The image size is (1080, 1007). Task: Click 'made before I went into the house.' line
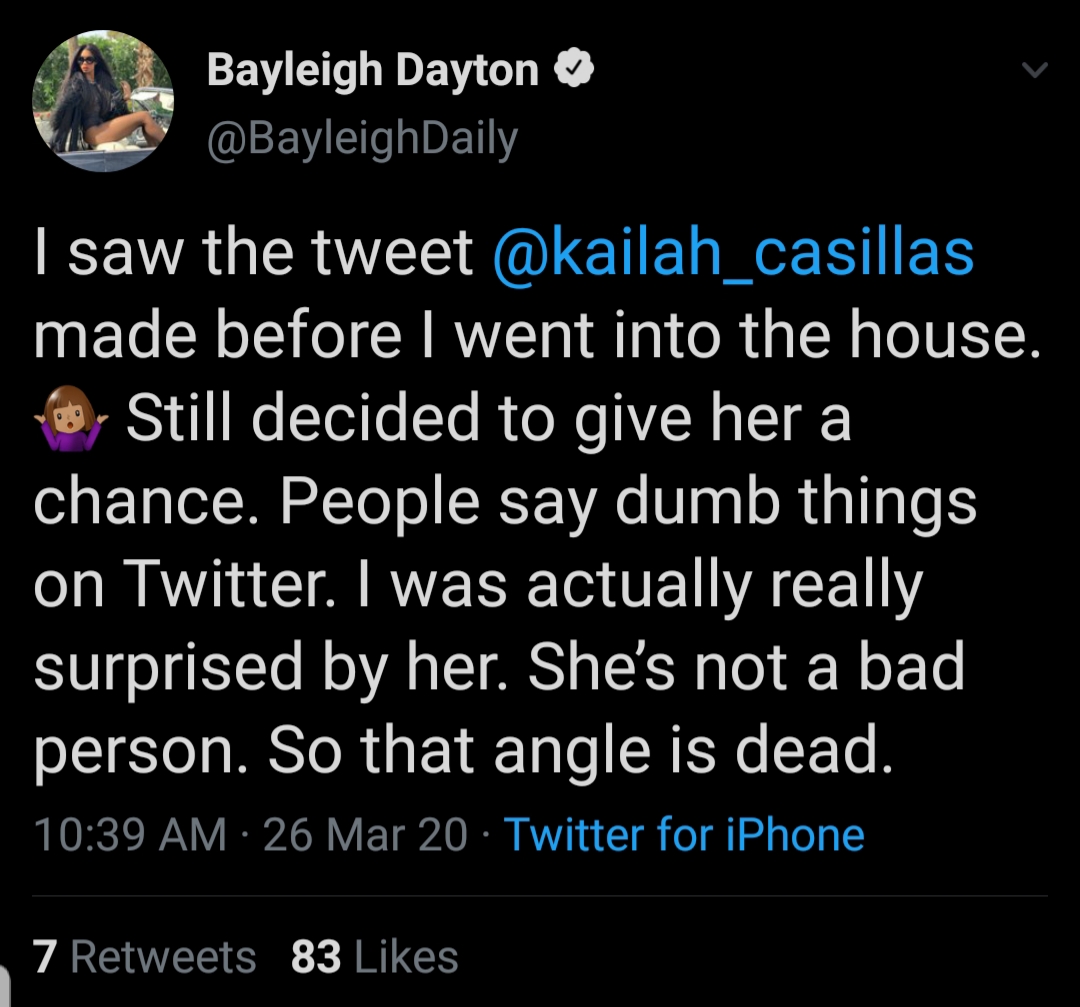[537, 335]
